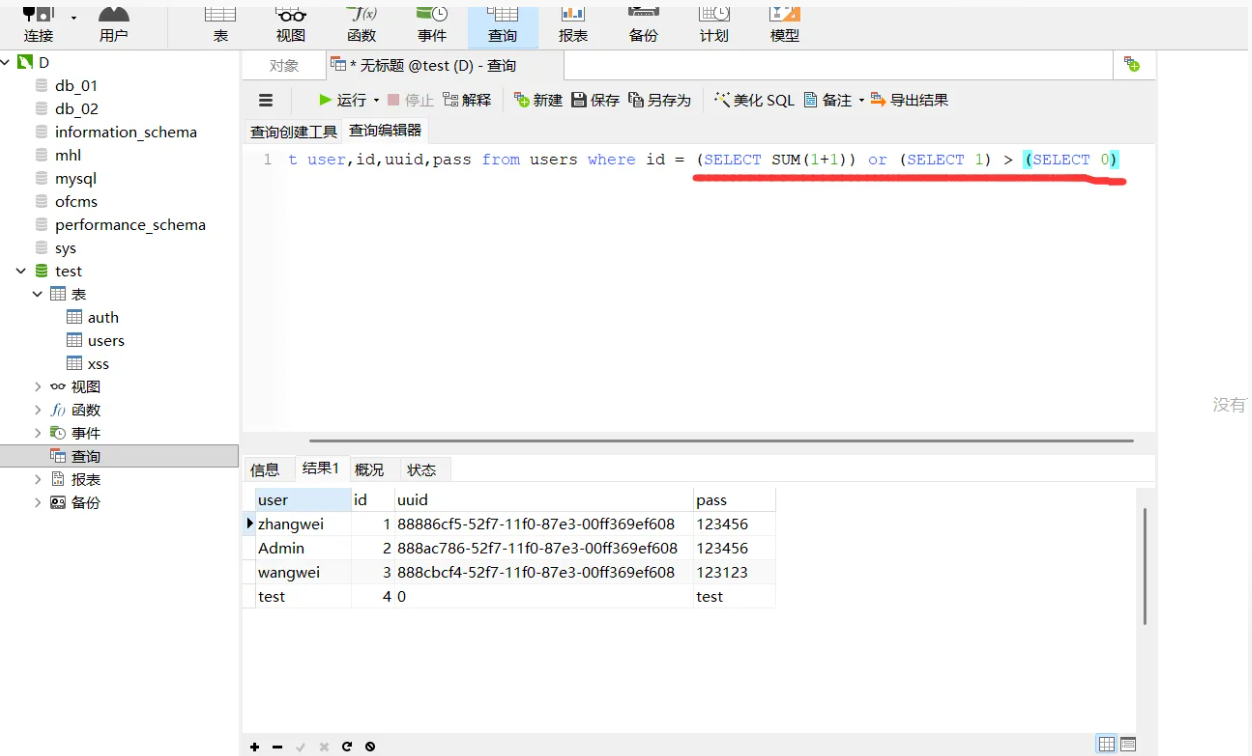This screenshot has width=1252, height=756.
Task: Switch to the 查询创建工具 tab
Action: click(293, 132)
